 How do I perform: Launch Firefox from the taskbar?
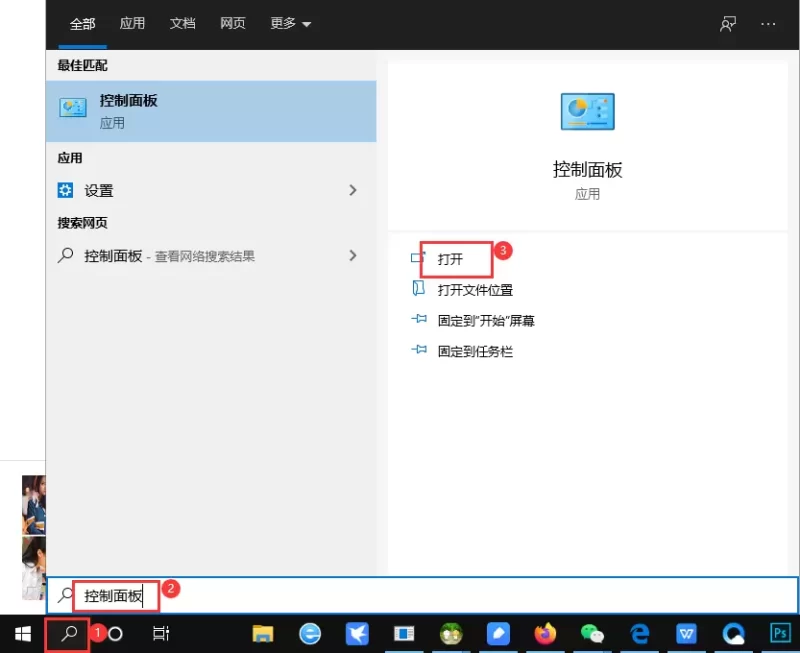tap(544, 633)
